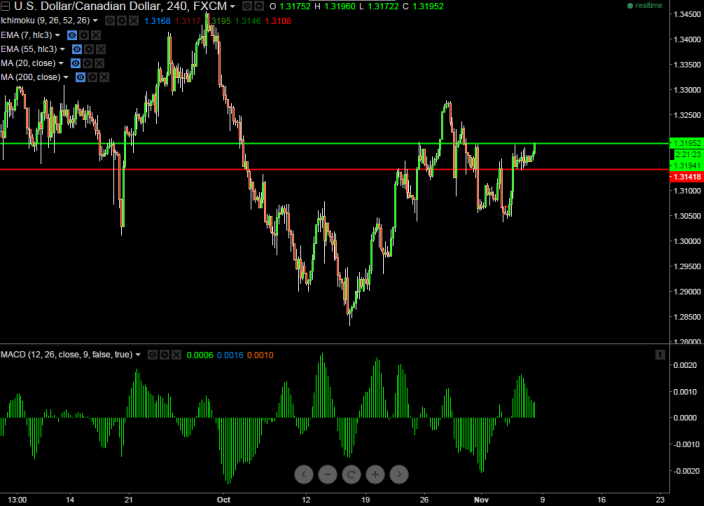This screenshot has width=704, height=506.
Task: Reset chart view with circular arrow button
Action: 352,474
